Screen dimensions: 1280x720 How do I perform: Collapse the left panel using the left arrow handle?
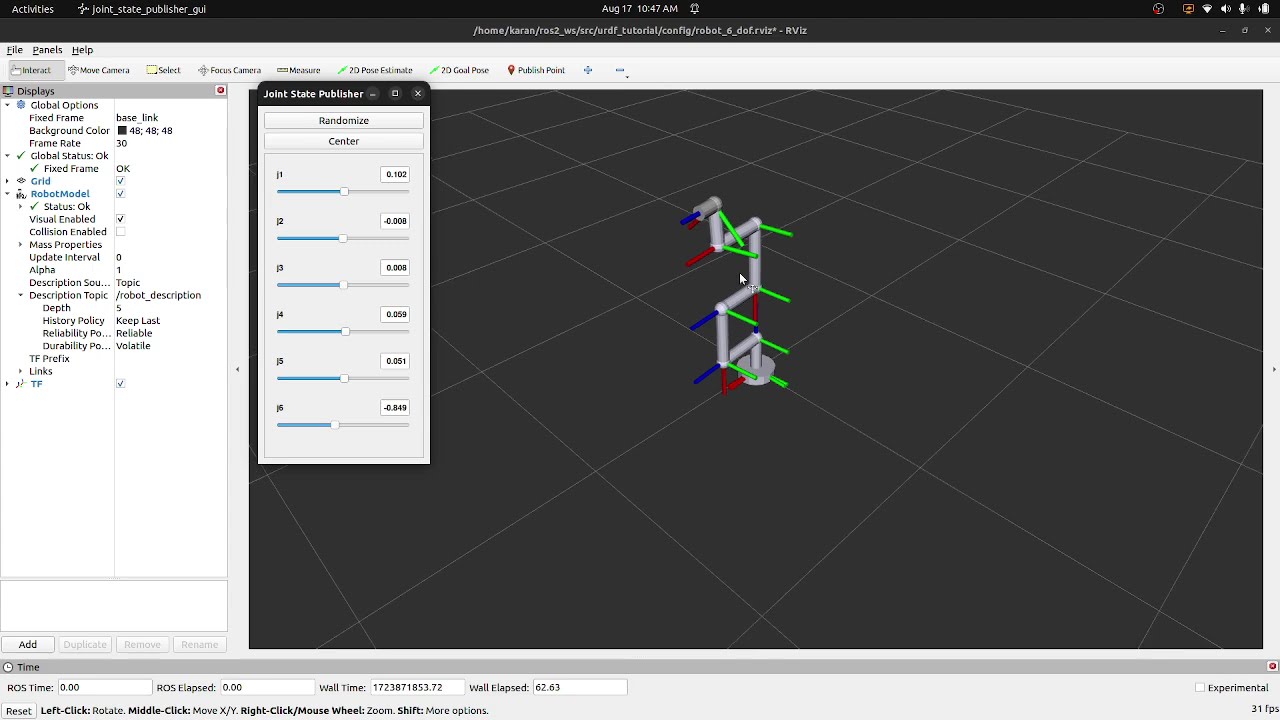(x=238, y=370)
